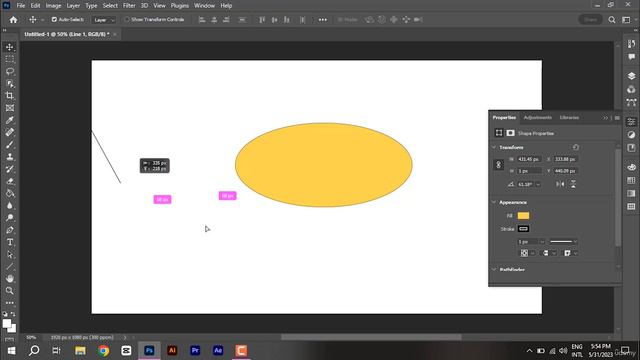
Task: Open the Paths panel icon in the right dock
Action: [x=631, y=102]
